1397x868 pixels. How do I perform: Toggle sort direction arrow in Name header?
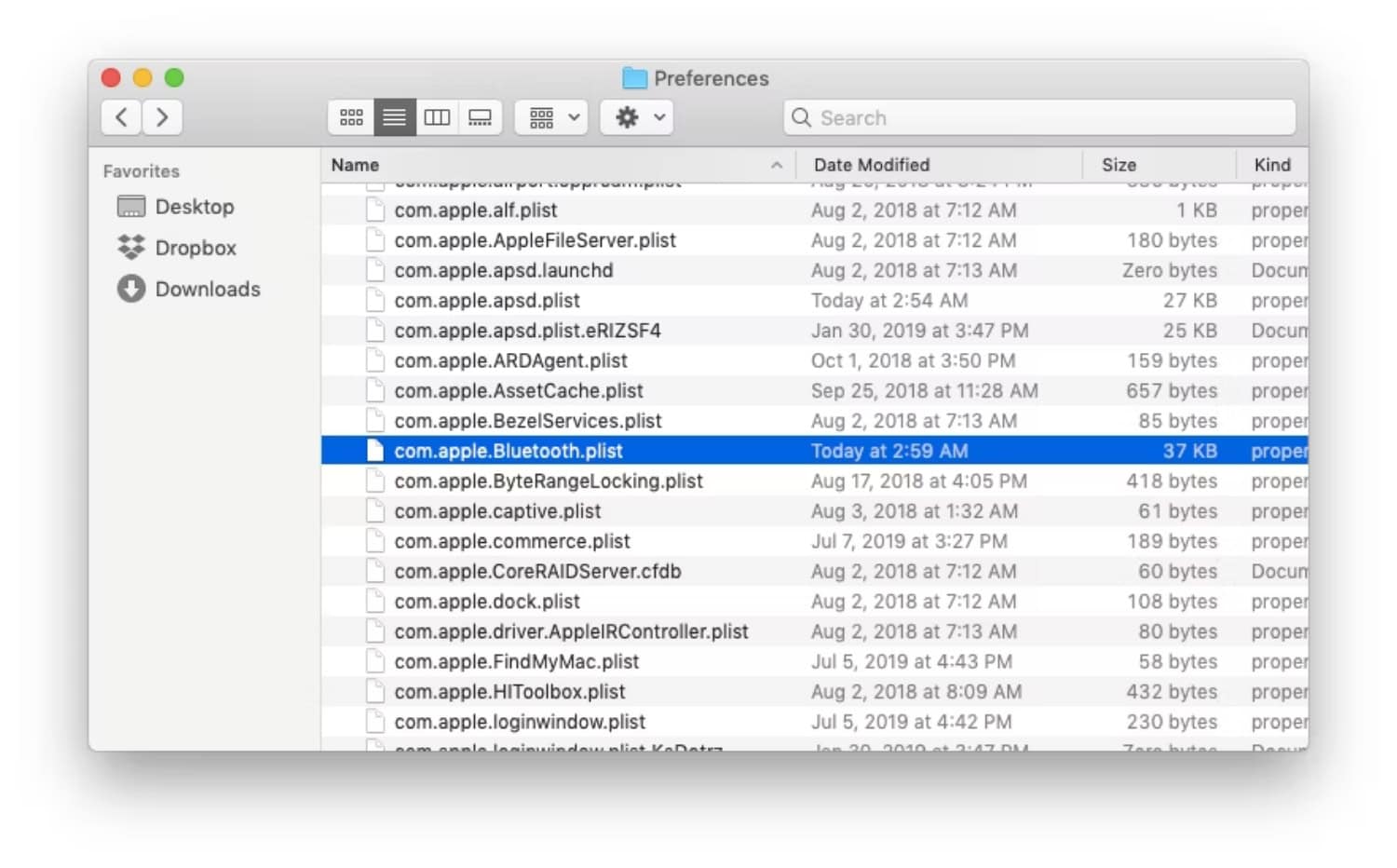pyautogui.click(x=777, y=165)
